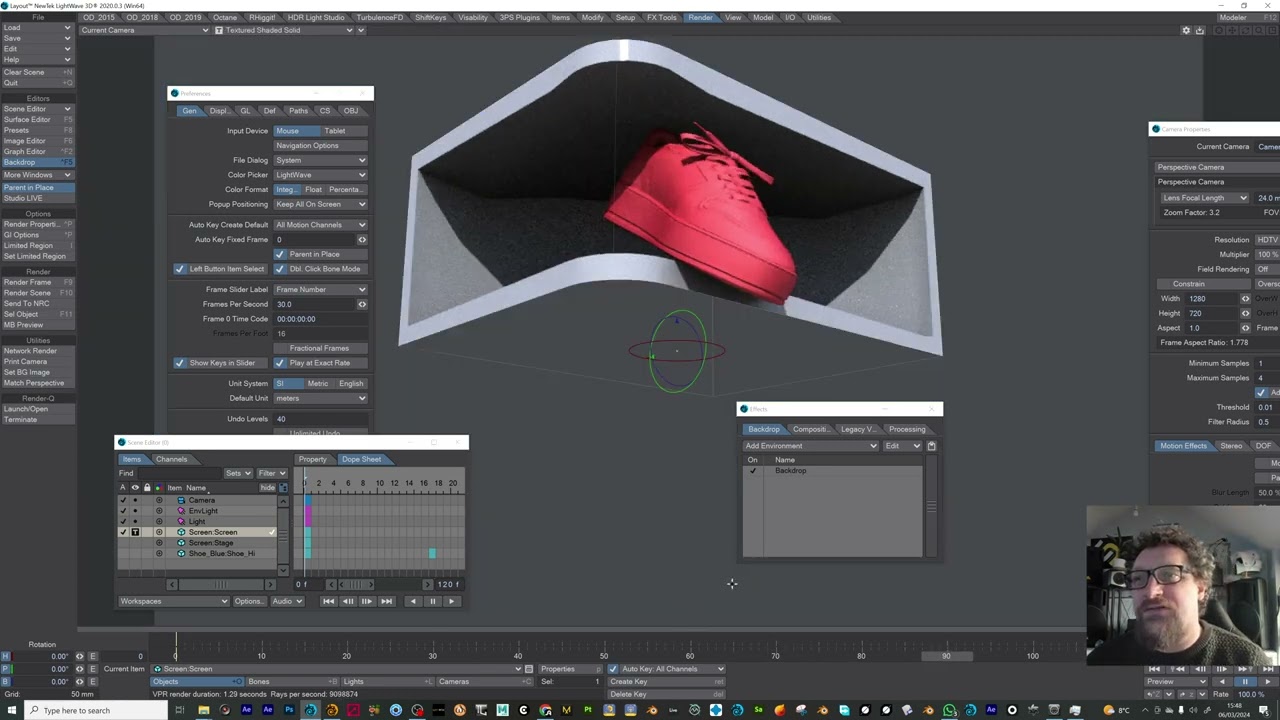Open the Processing tab in Effects panel

[x=907, y=430]
